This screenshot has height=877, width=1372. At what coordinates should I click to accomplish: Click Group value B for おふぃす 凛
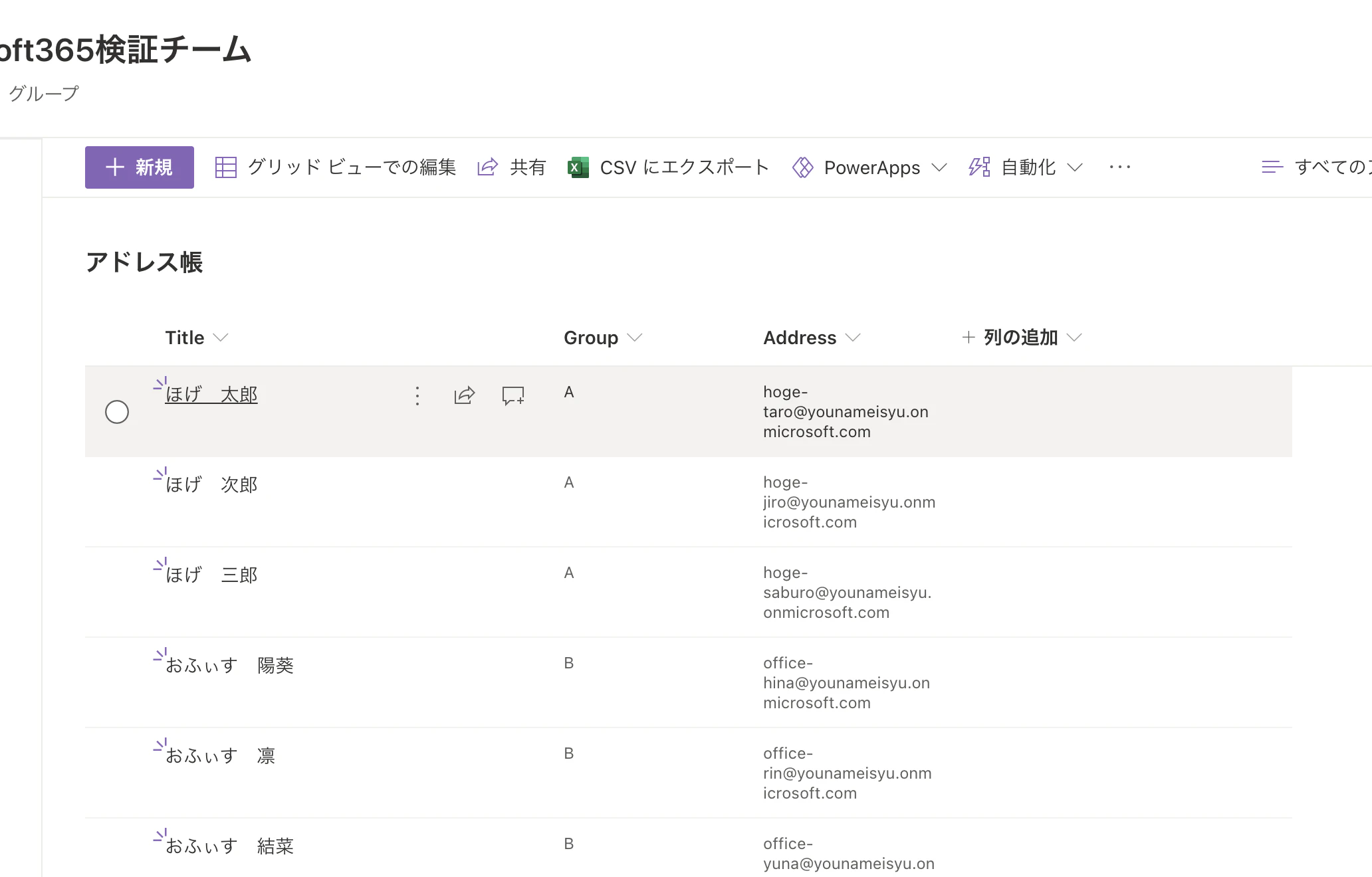pyautogui.click(x=569, y=753)
